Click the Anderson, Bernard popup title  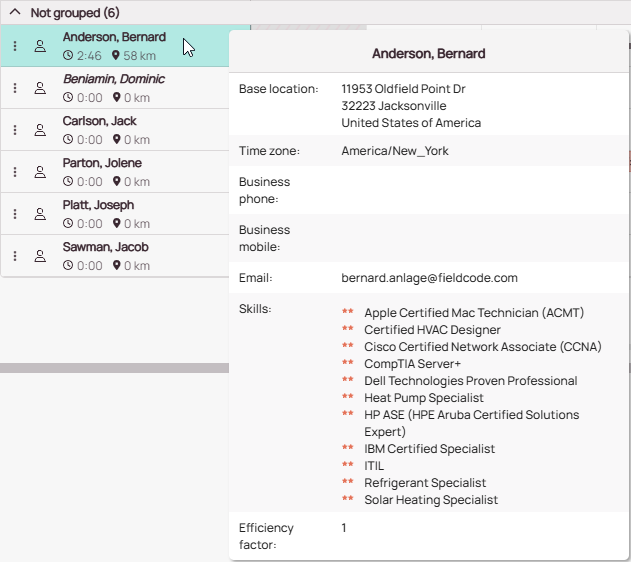point(429,54)
